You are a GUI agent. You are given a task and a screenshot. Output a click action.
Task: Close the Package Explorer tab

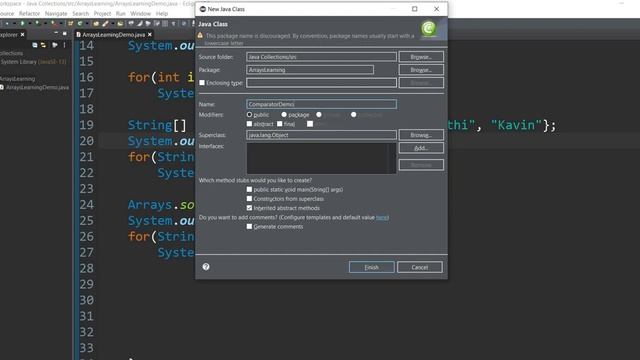pyautogui.click(x=22, y=35)
